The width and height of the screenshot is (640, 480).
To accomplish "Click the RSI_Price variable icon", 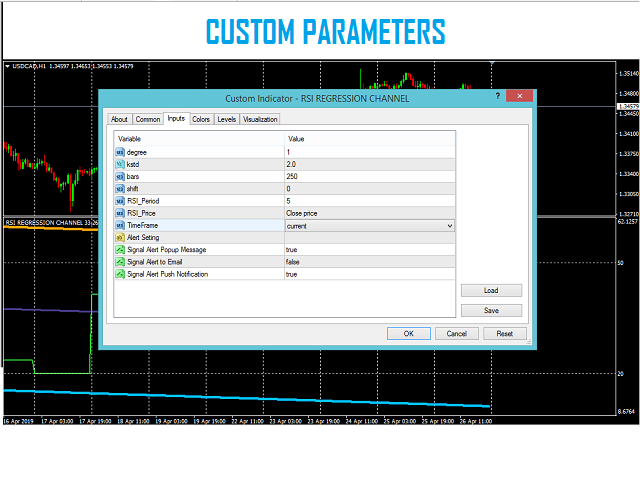I will point(120,213).
